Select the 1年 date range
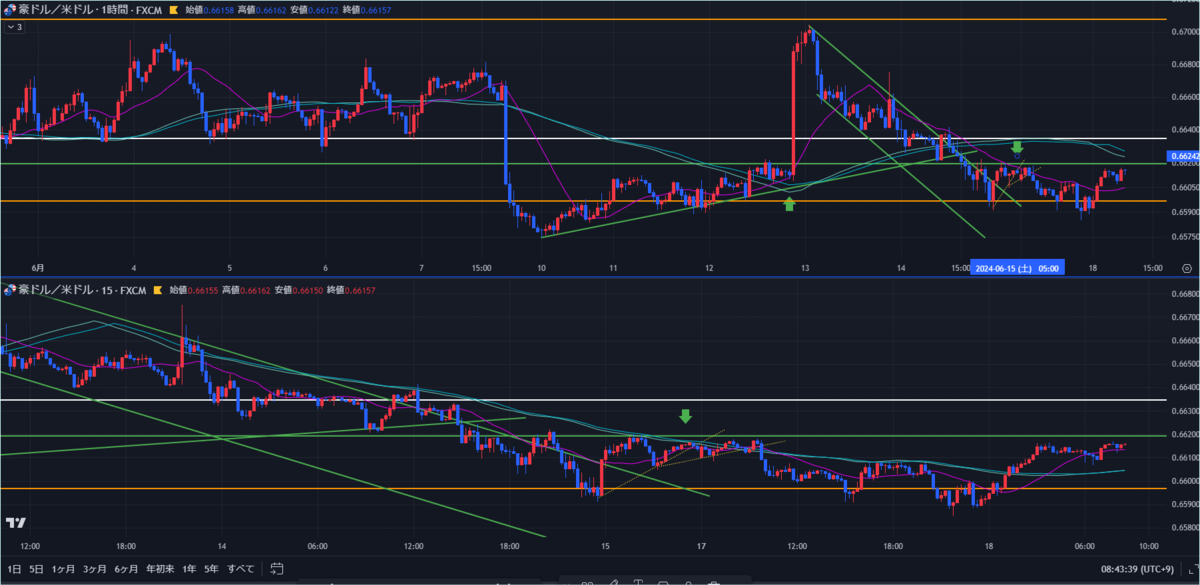Viewport: 1200px width, 585px height. (188, 569)
